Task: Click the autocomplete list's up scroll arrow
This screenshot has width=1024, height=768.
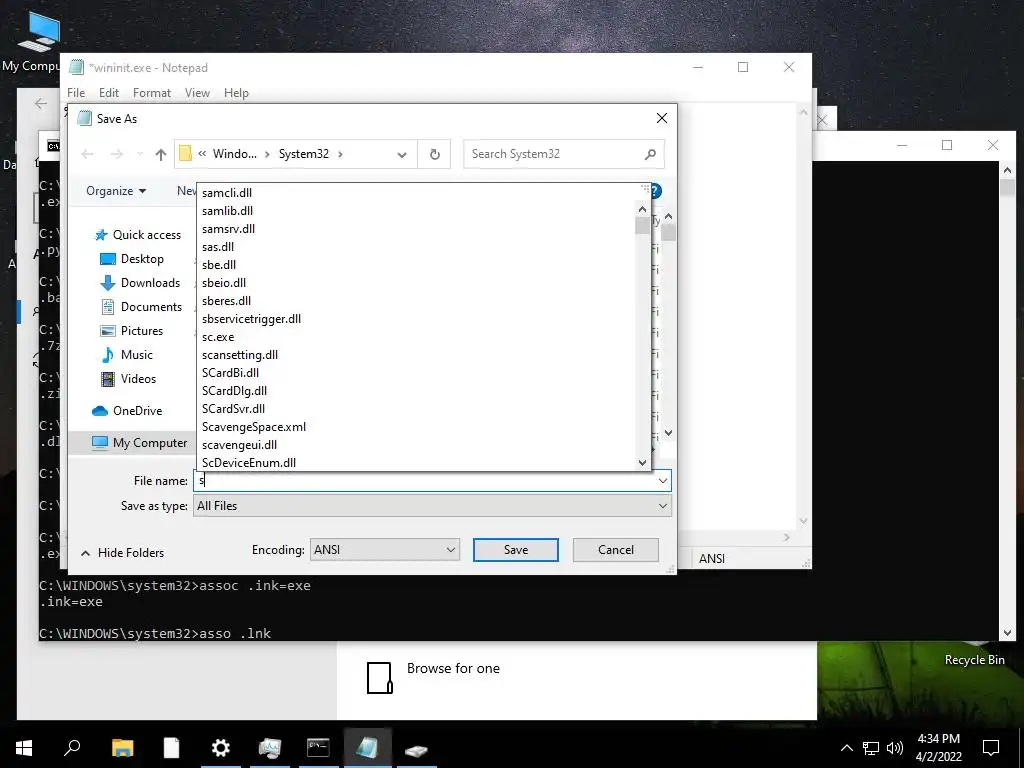Action: [x=642, y=210]
